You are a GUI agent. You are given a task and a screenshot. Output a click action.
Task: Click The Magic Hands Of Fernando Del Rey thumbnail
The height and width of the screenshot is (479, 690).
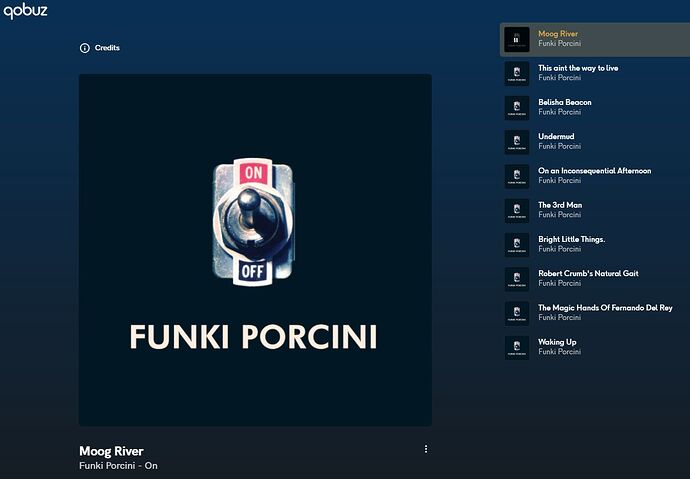point(517,314)
